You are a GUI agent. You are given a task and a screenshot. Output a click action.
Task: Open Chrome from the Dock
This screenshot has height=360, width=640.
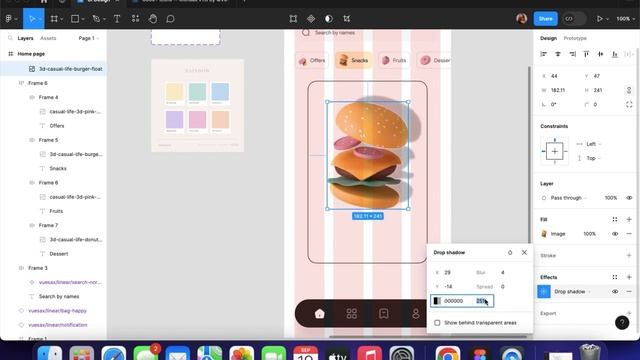[448, 354]
